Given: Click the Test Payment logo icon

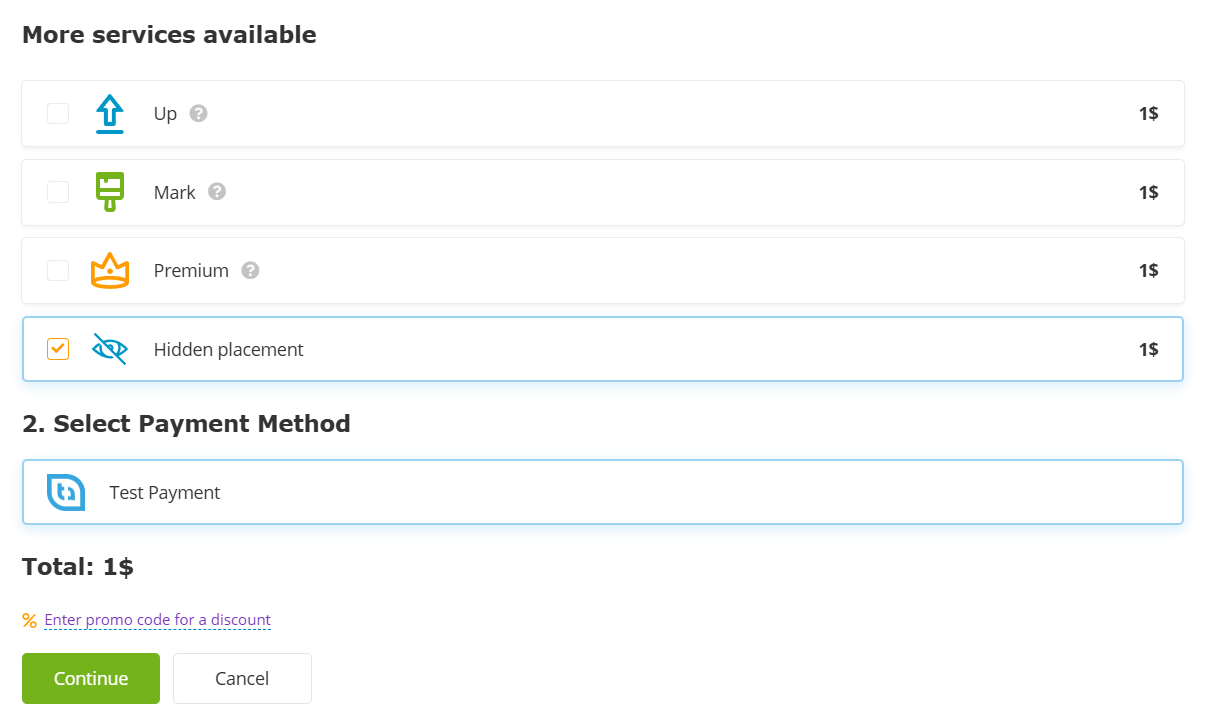Looking at the screenshot, I should 66,492.
